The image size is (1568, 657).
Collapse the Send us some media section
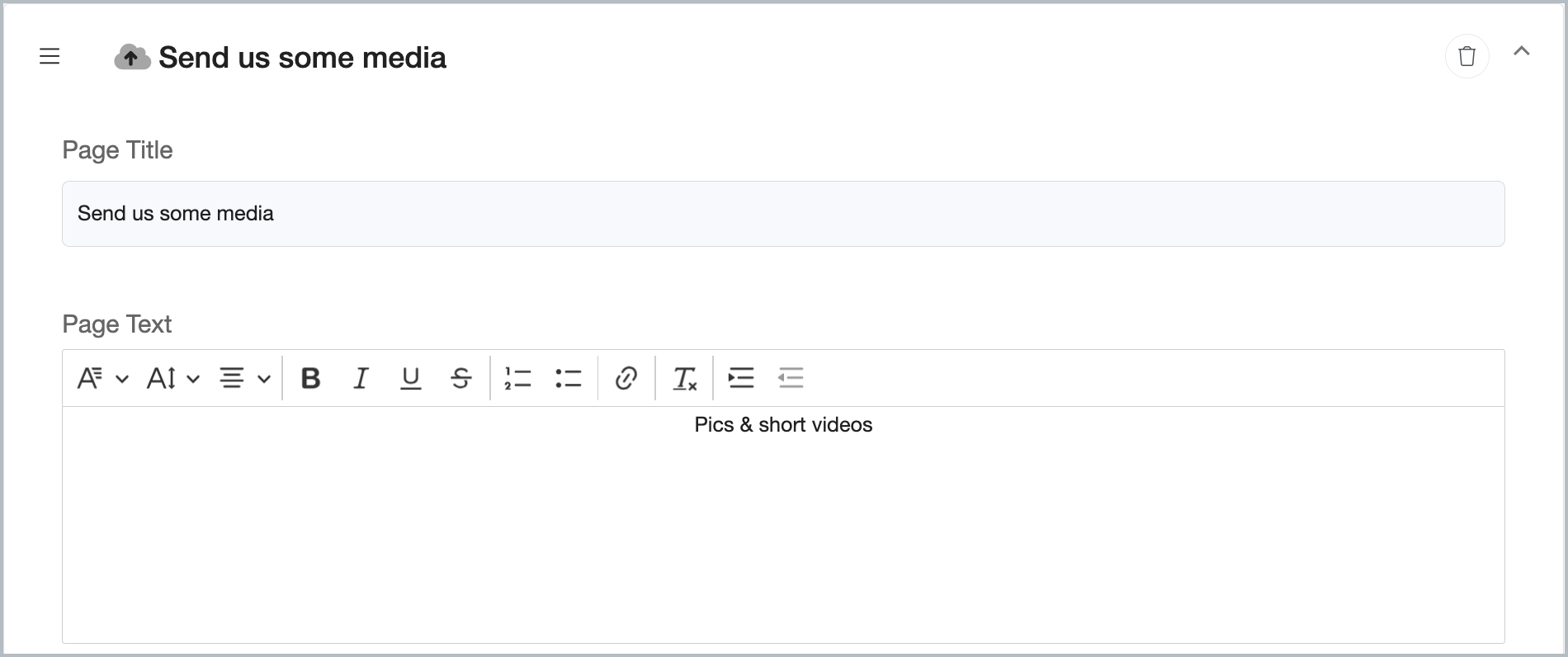pos(1521,51)
